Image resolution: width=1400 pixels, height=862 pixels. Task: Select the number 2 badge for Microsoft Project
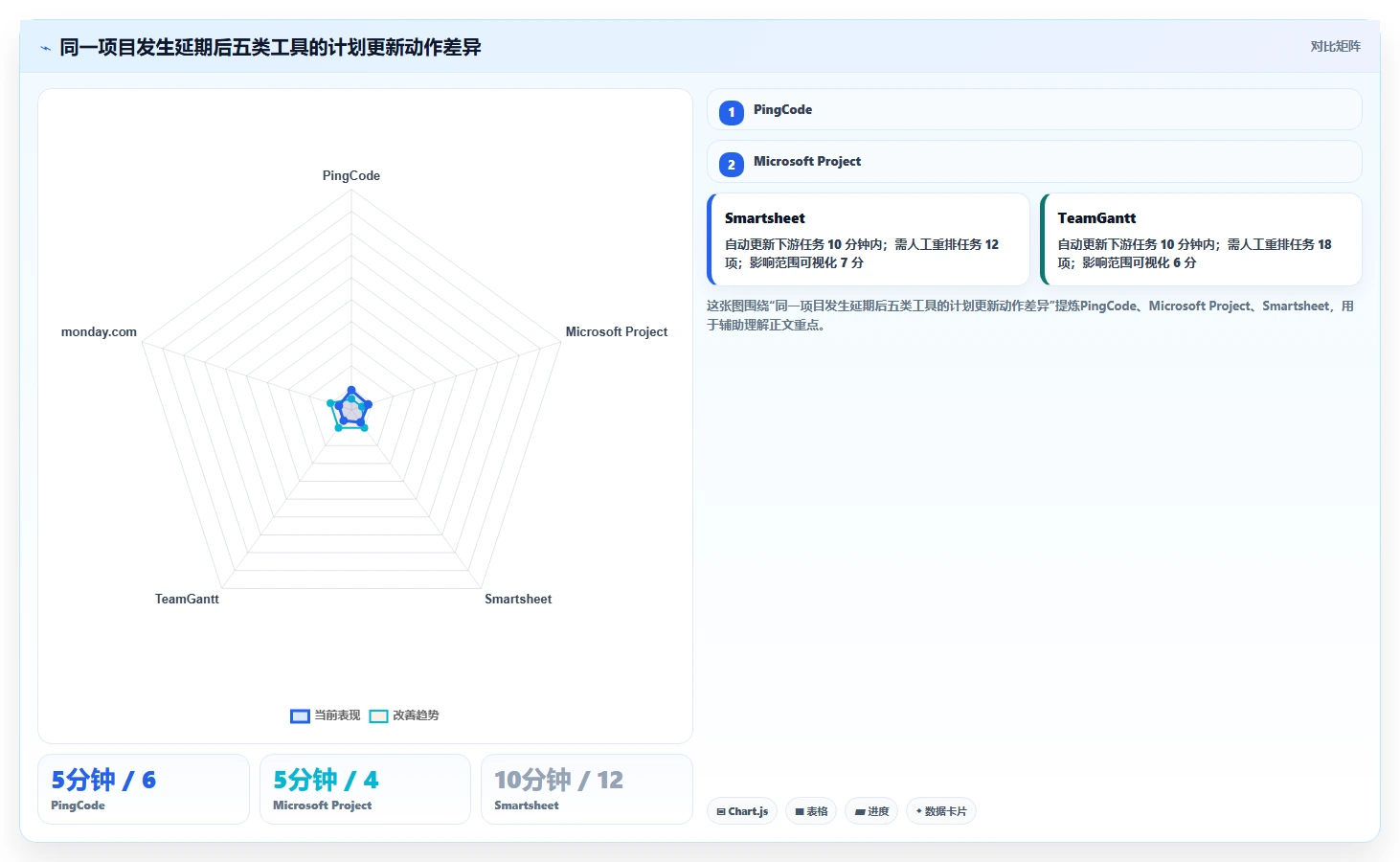pos(732,165)
